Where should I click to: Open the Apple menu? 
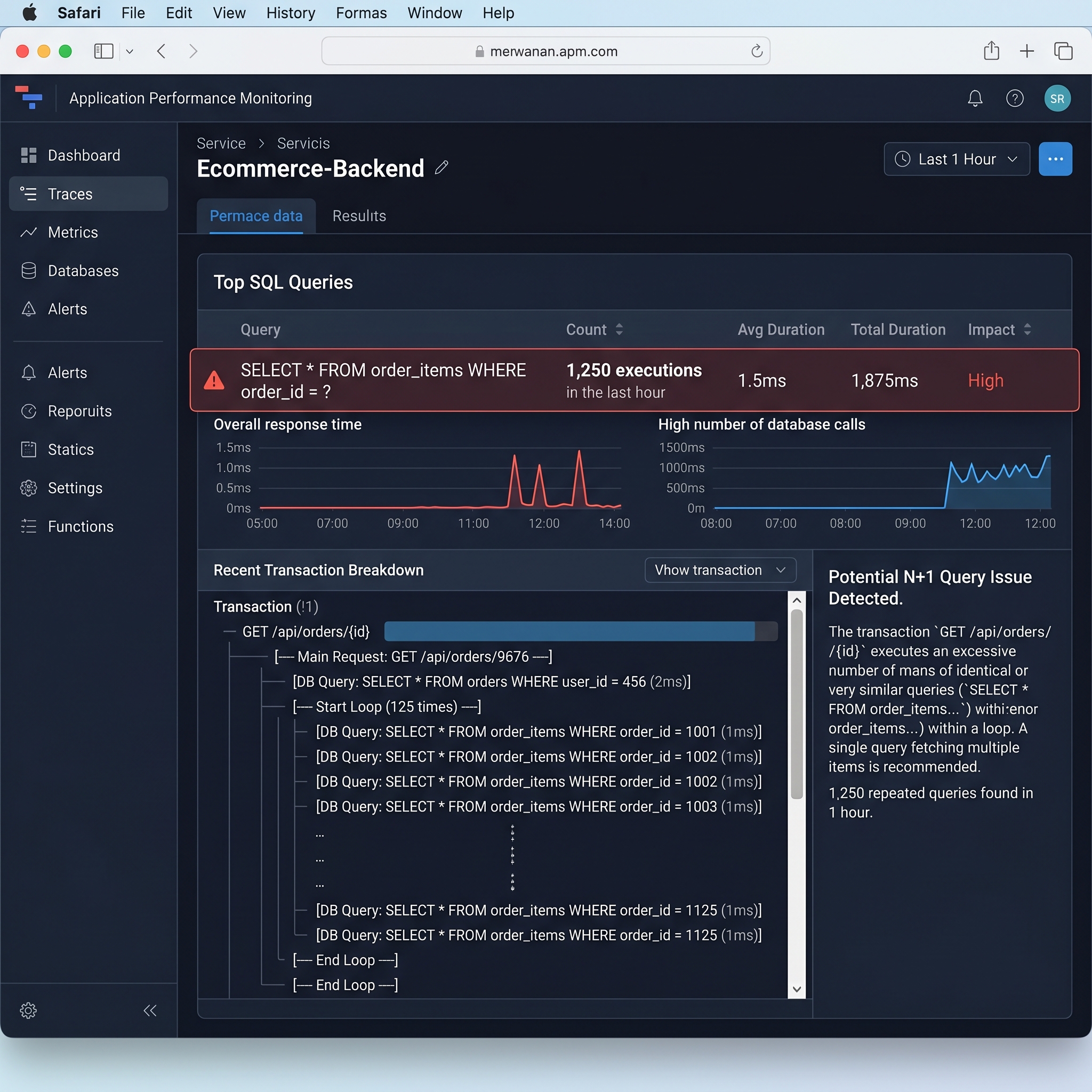(x=29, y=13)
